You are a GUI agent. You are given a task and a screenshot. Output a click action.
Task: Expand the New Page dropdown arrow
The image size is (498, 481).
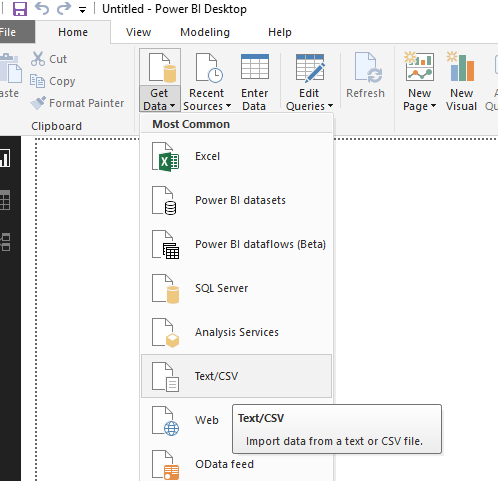433,106
